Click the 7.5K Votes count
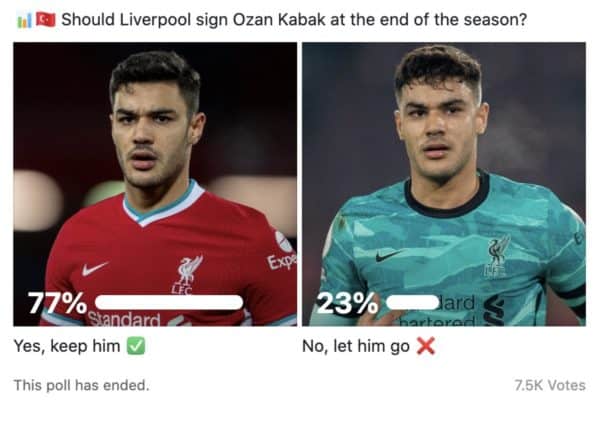The width and height of the screenshot is (600, 430). 550,385
